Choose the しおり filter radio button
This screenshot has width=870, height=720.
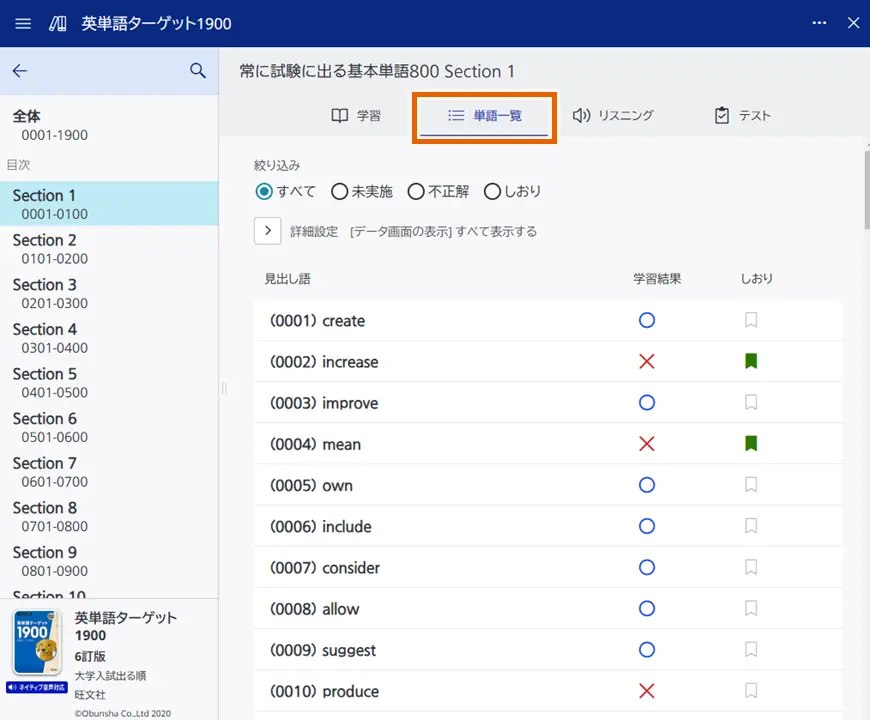pos(492,191)
